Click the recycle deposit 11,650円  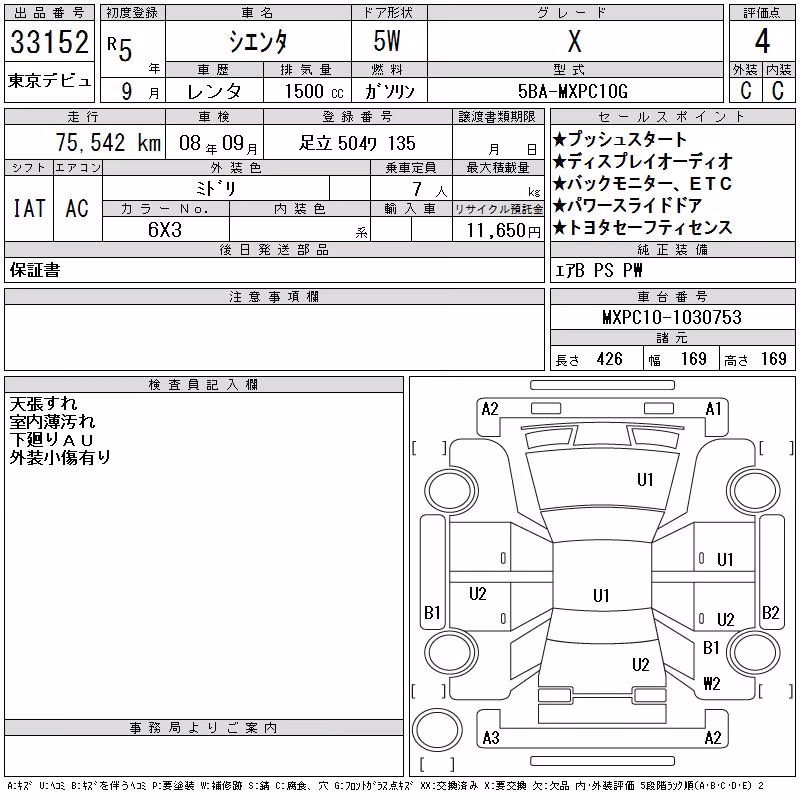(x=503, y=231)
